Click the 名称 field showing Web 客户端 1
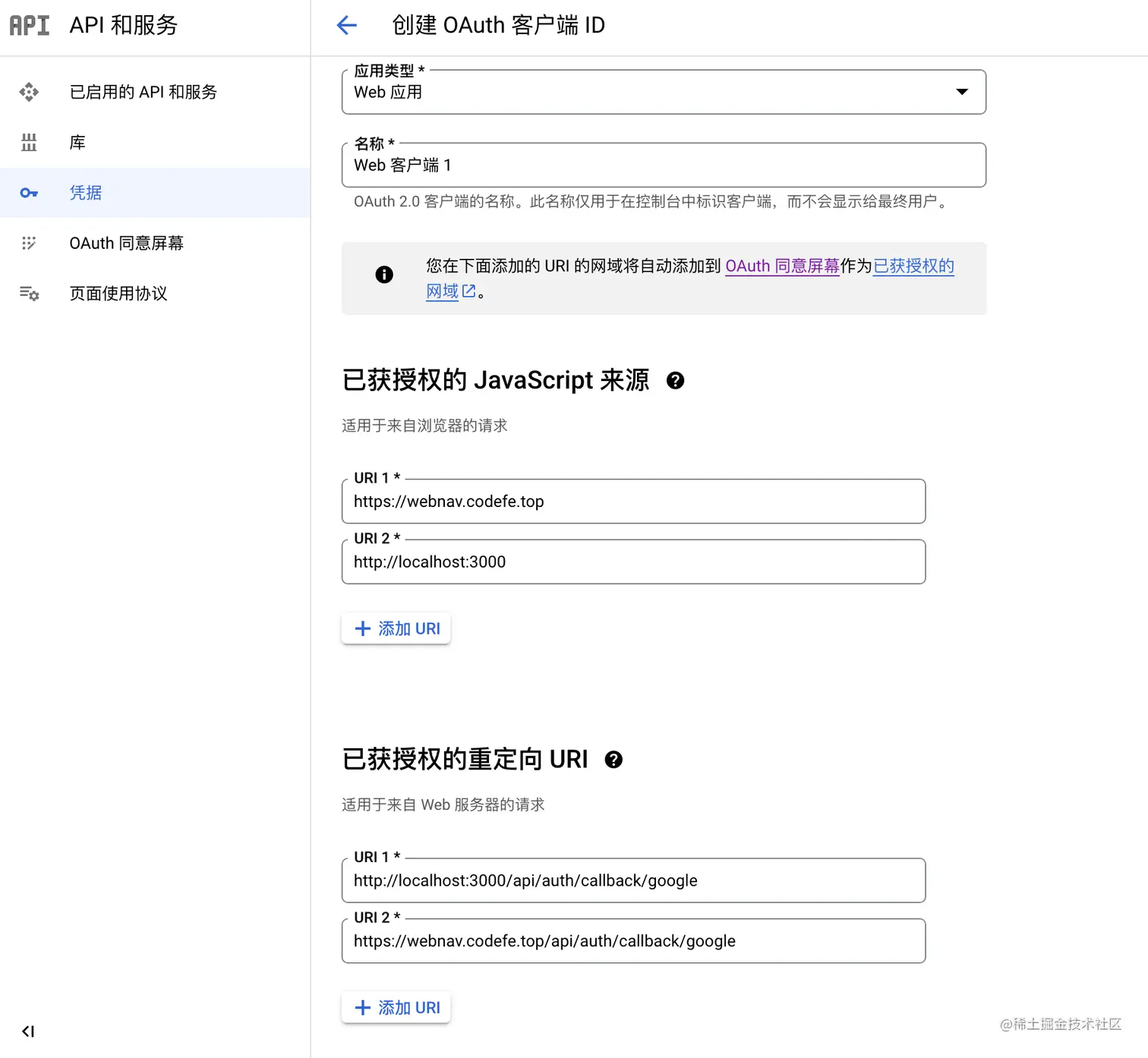The height and width of the screenshot is (1058, 1148). point(664,165)
